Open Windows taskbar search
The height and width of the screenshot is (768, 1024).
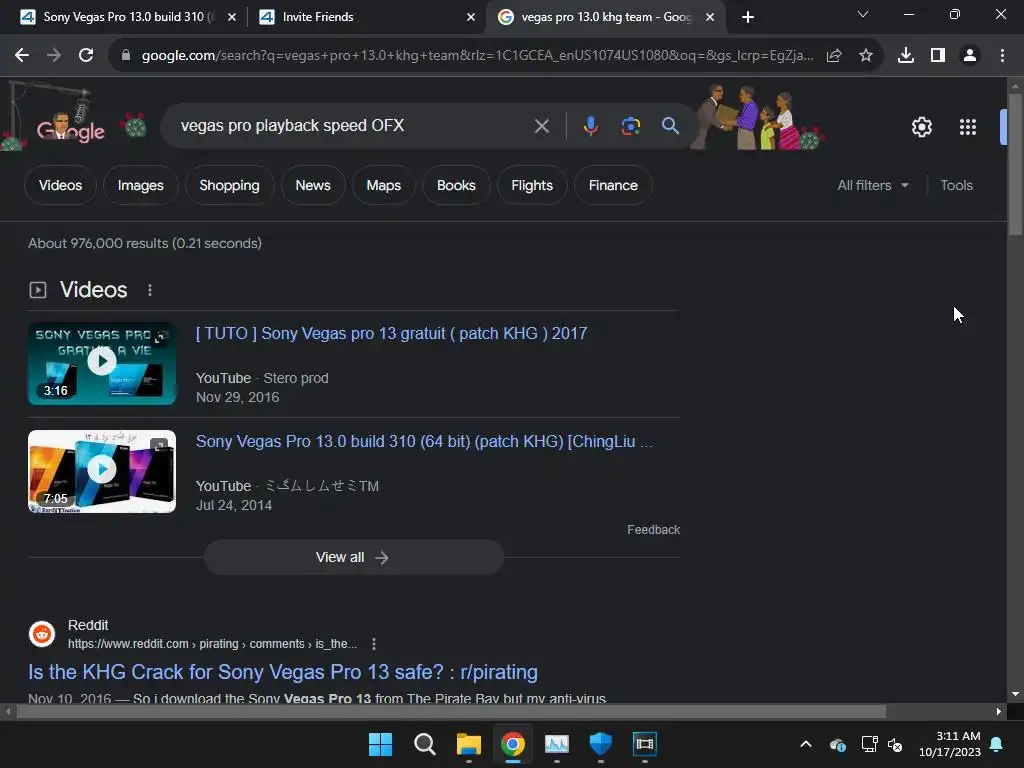pyautogui.click(x=424, y=744)
